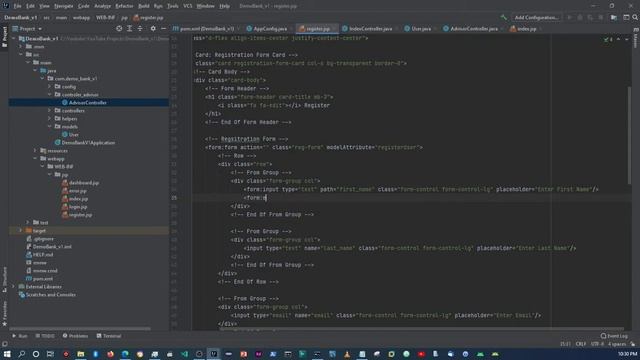Screen dimensions: 640x360
Task: Open the File menu
Action: click(x=17, y=6)
